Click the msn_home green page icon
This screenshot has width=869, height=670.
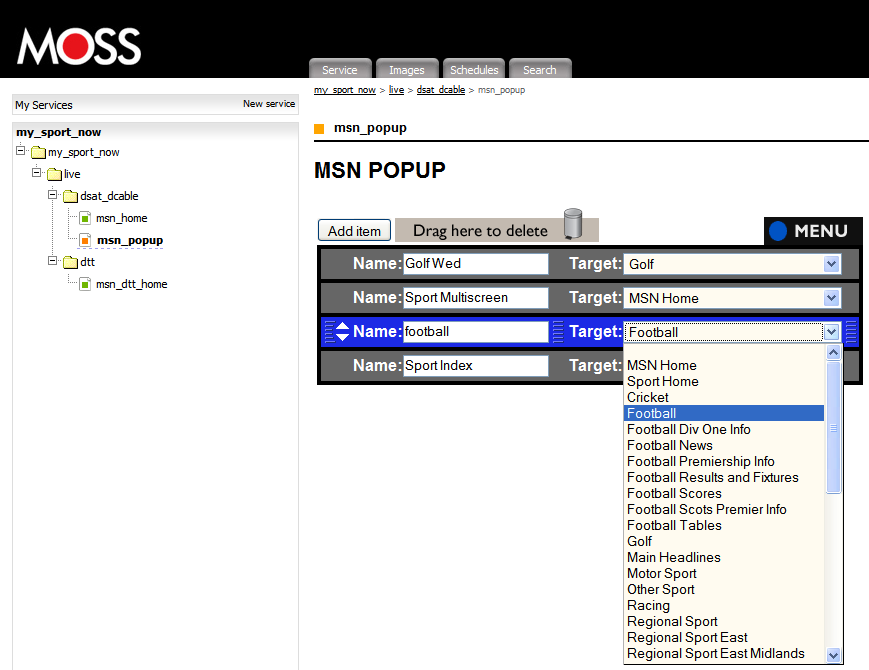(x=85, y=218)
